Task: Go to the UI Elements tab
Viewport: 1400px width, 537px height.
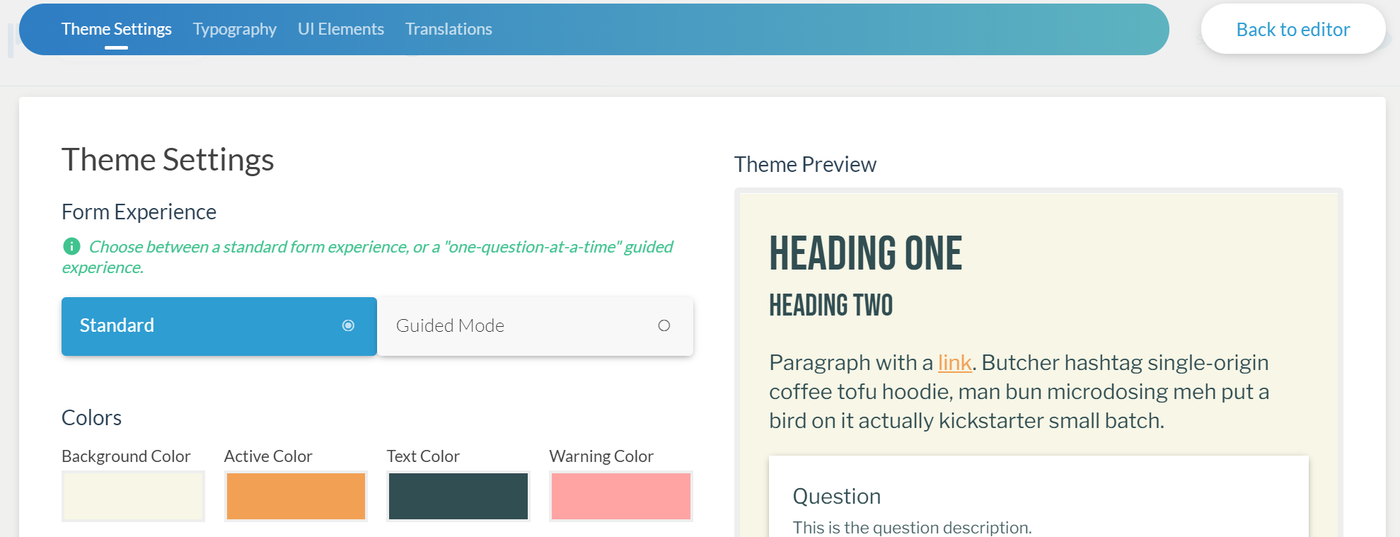Action: point(341,29)
